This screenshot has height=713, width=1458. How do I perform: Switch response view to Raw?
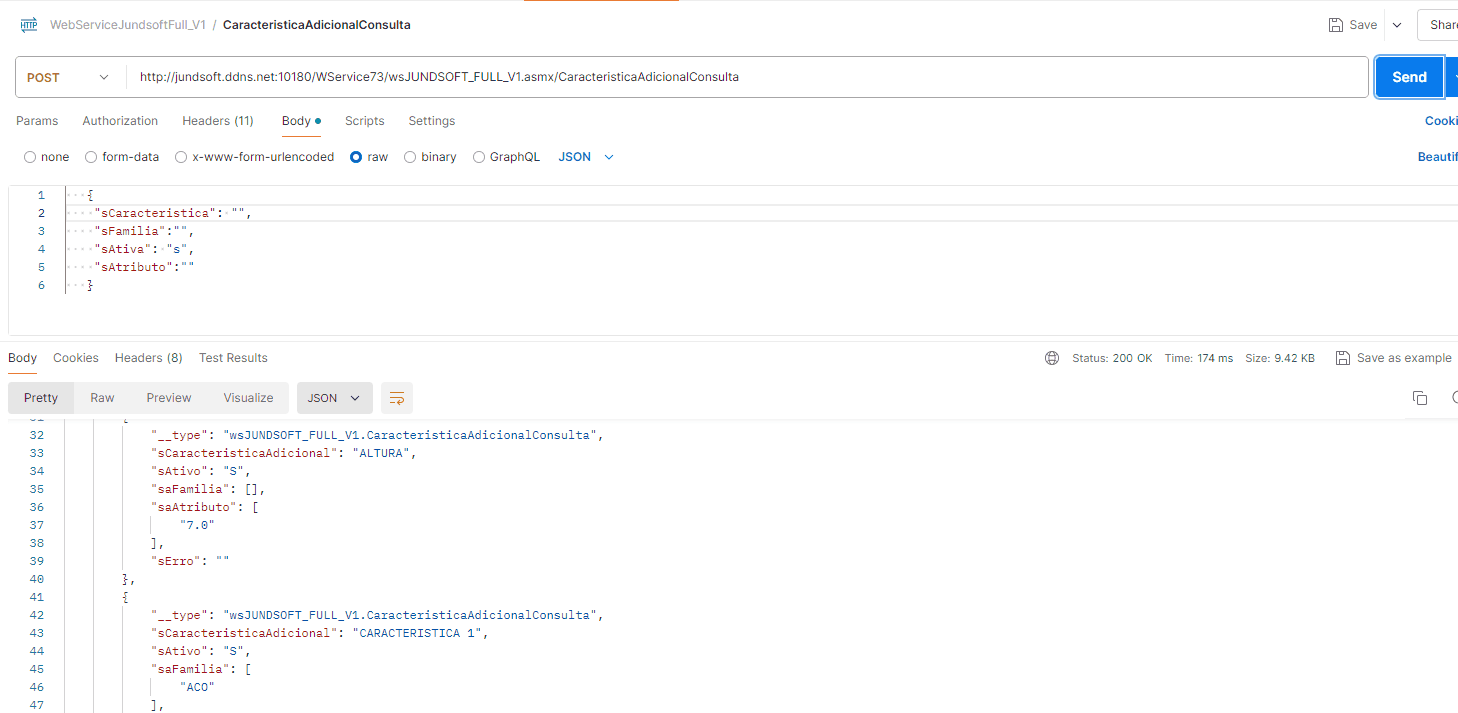[x=102, y=398]
